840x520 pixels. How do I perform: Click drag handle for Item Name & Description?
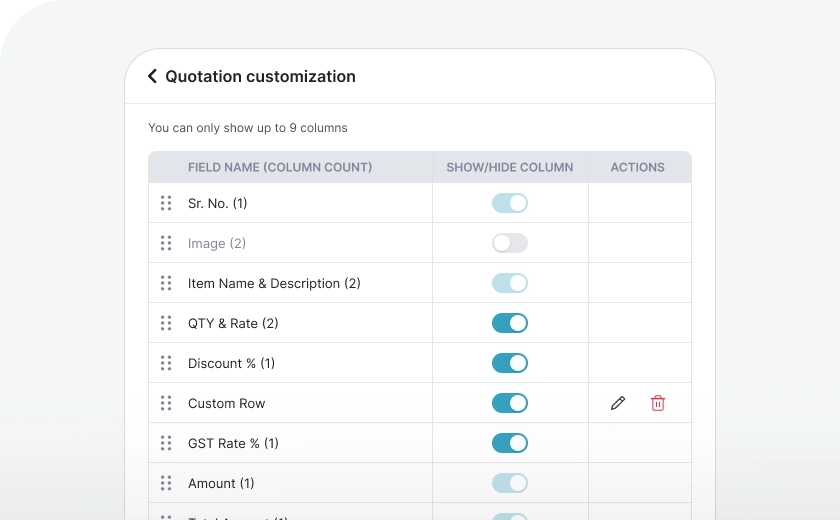tap(166, 283)
